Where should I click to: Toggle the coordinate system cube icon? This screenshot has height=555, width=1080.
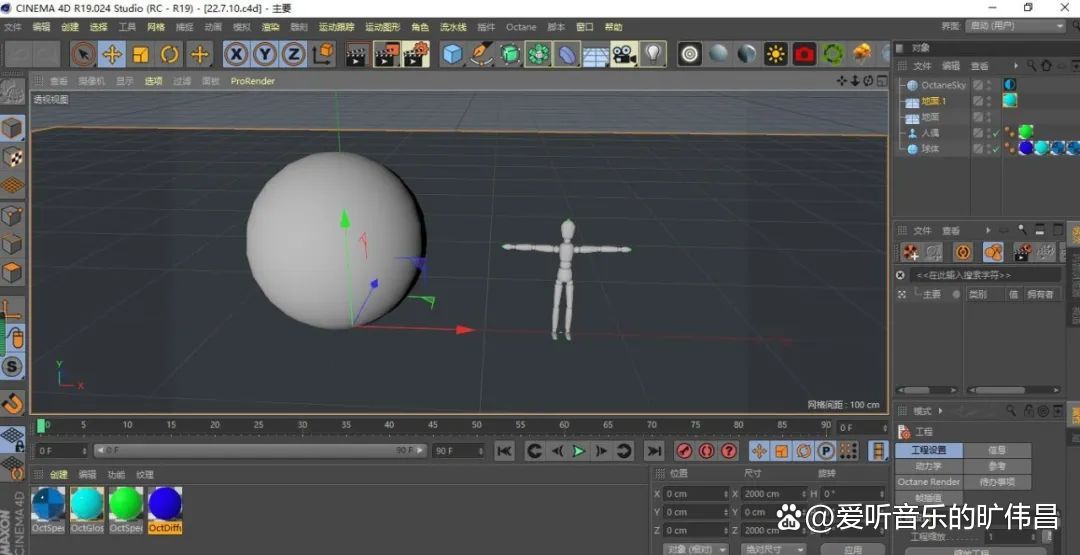(323, 54)
